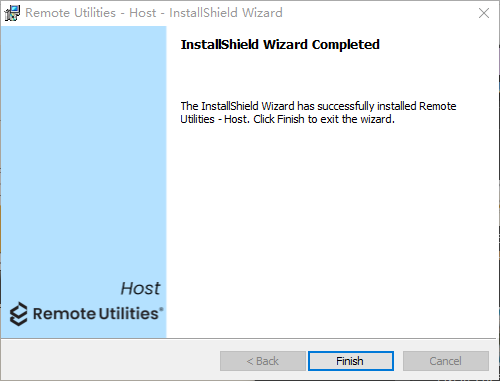This screenshot has width=500, height=381.
Task: Click the word Remote ending the first message line
Action: (437, 106)
